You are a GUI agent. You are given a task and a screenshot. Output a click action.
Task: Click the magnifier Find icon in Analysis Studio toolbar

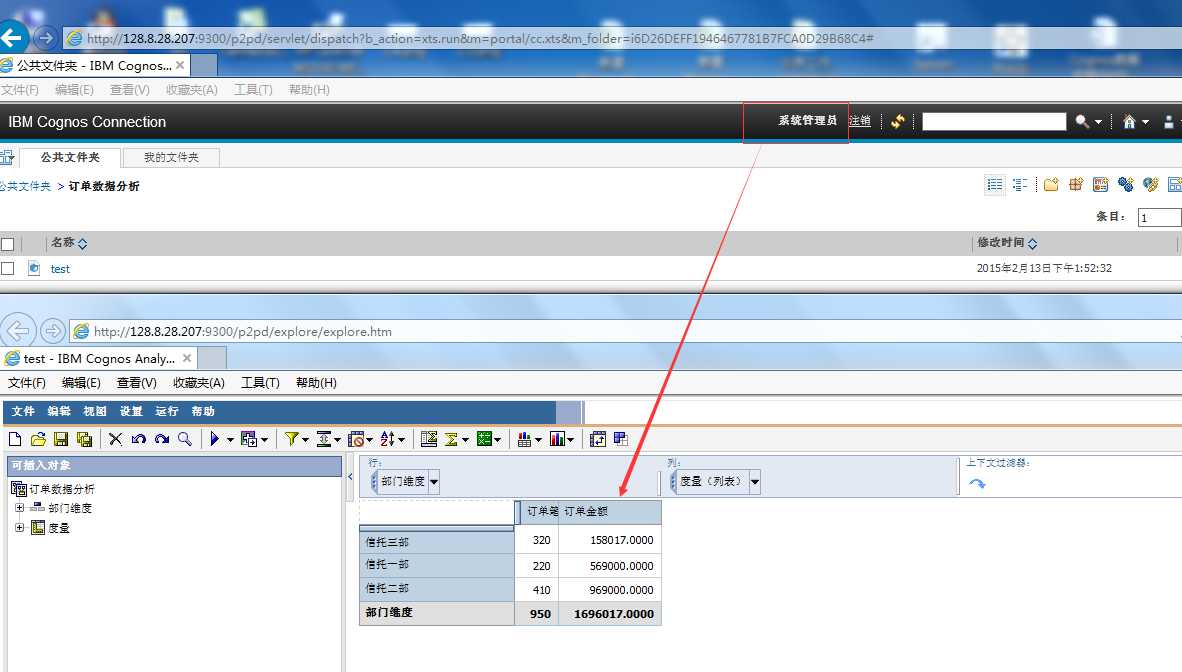[185, 439]
